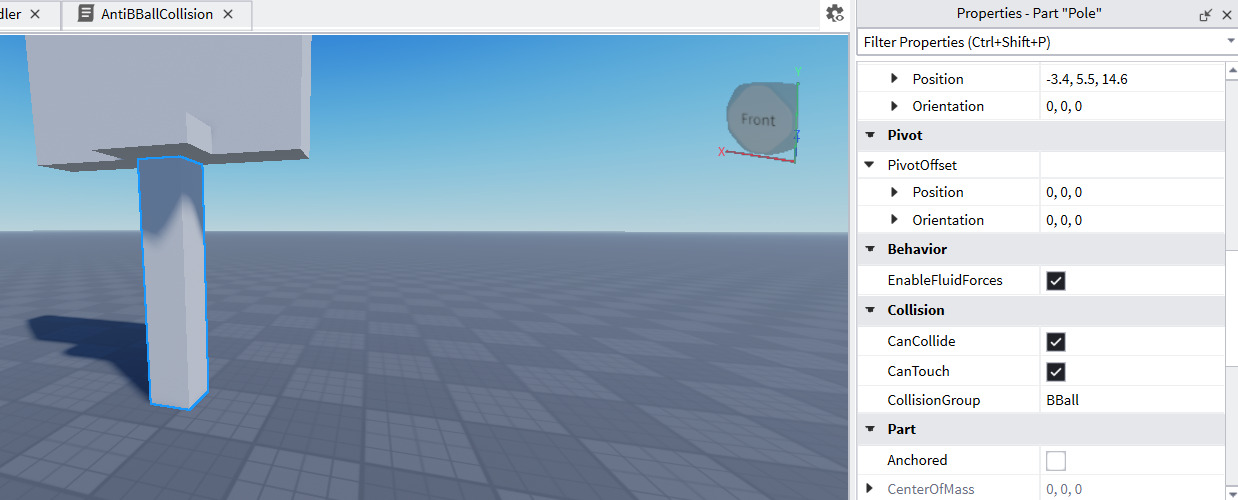Image resolution: width=1238 pixels, height=500 pixels.
Task: Click the Front view cube selector
Action: click(x=762, y=119)
